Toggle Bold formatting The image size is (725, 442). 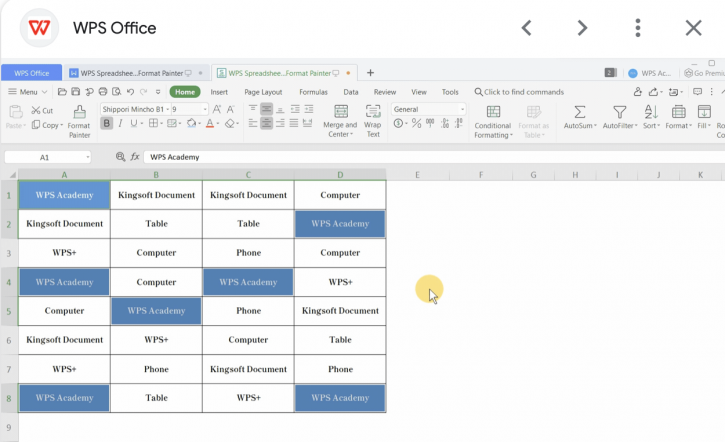coord(107,124)
